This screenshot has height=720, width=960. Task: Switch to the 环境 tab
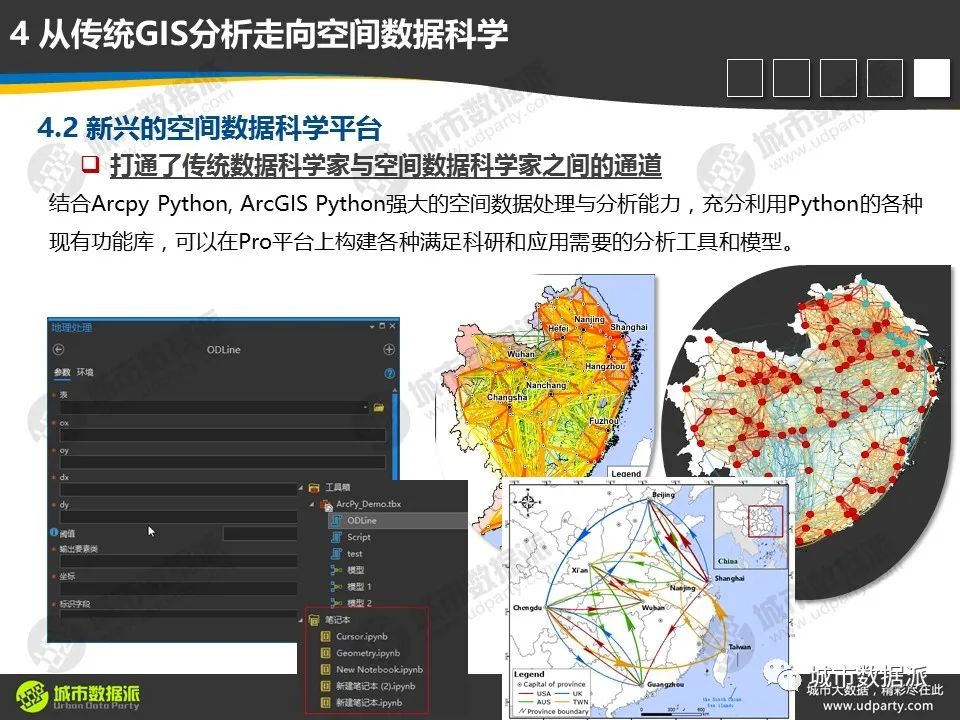85,372
